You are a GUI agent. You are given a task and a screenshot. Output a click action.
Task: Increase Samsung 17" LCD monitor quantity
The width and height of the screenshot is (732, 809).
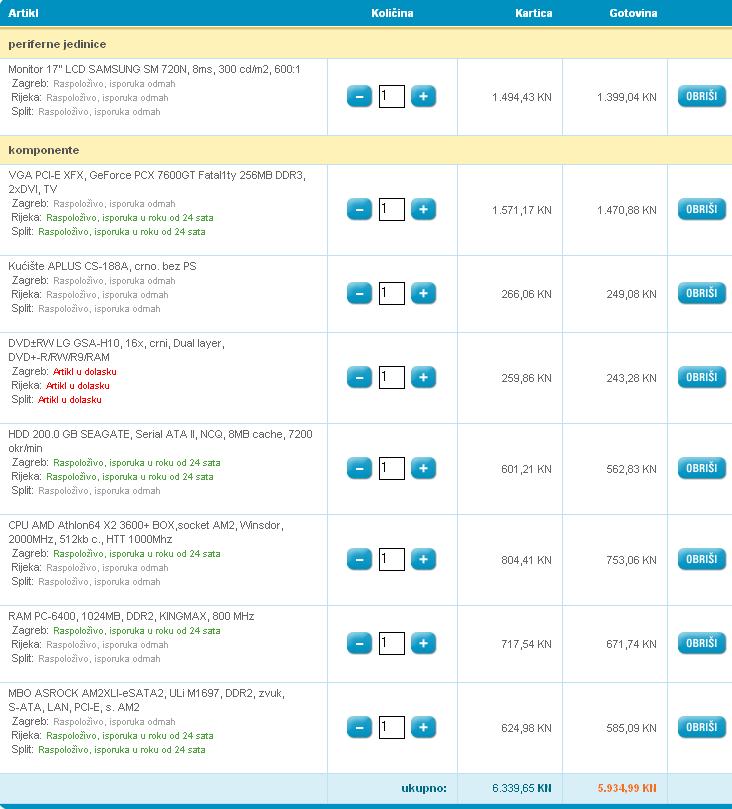coord(423,97)
